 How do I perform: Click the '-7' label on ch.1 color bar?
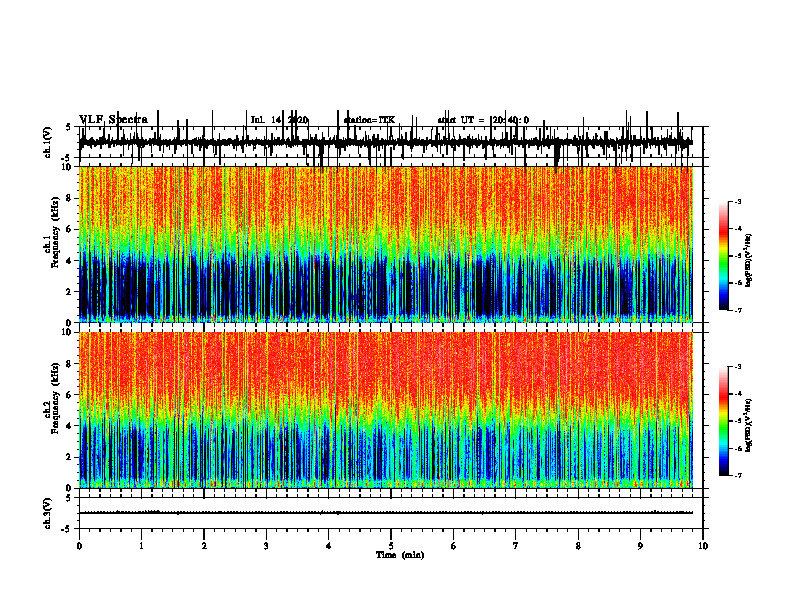point(738,310)
